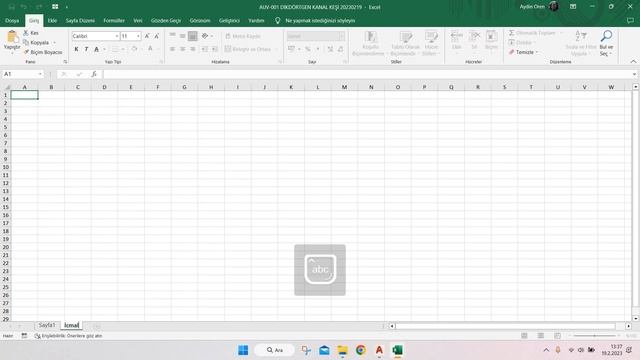Open the number format dropdown
Viewport: 640px width, 360px height.
coord(341,36)
